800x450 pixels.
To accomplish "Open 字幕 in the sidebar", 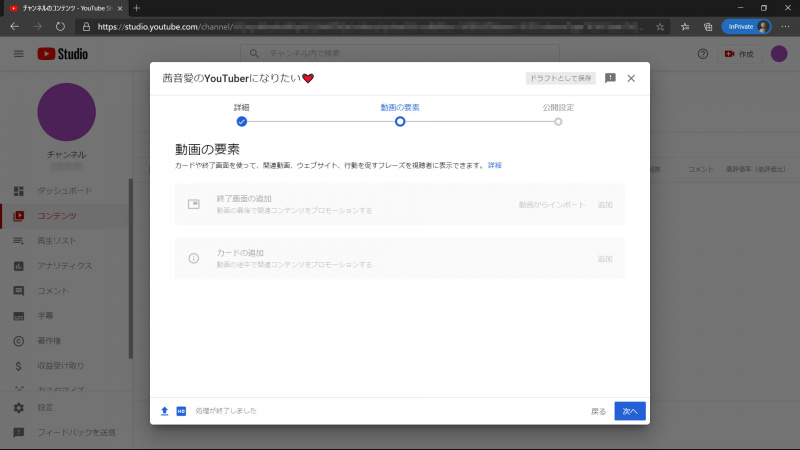I will pyautogui.click(x=45, y=315).
